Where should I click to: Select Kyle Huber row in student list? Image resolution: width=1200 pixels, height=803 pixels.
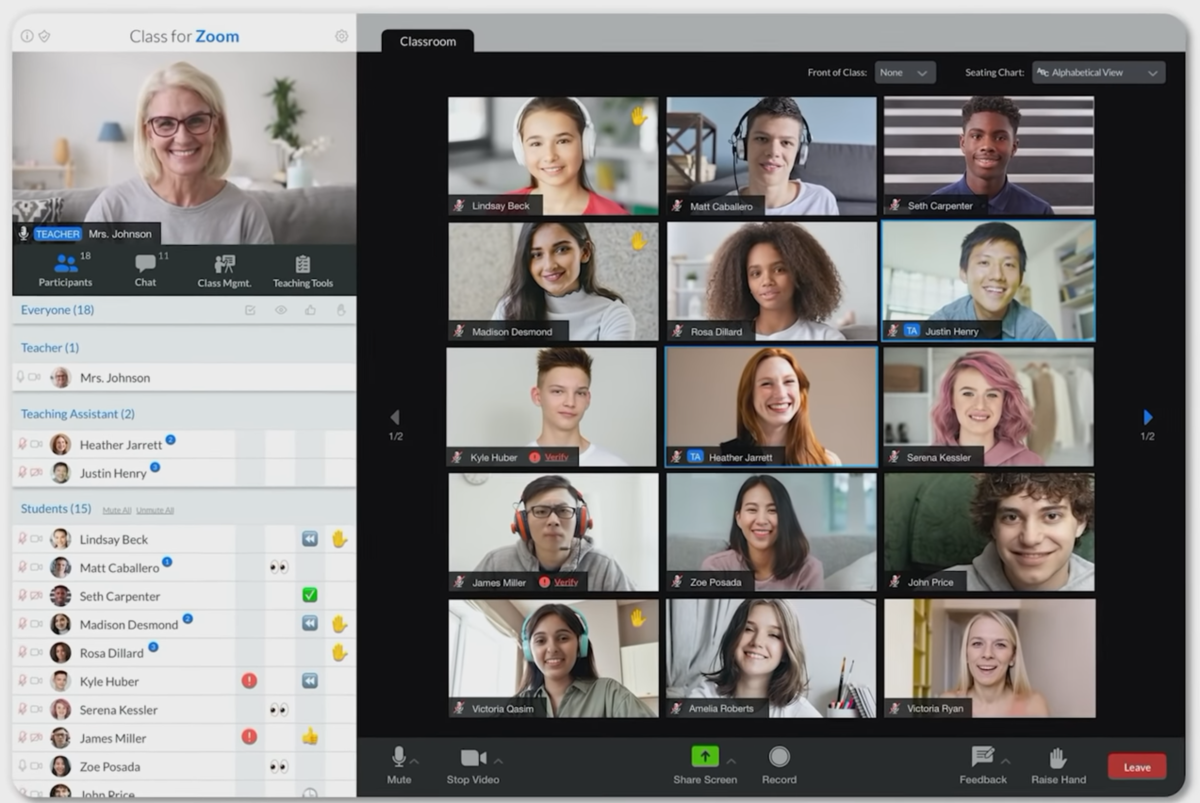point(184,681)
